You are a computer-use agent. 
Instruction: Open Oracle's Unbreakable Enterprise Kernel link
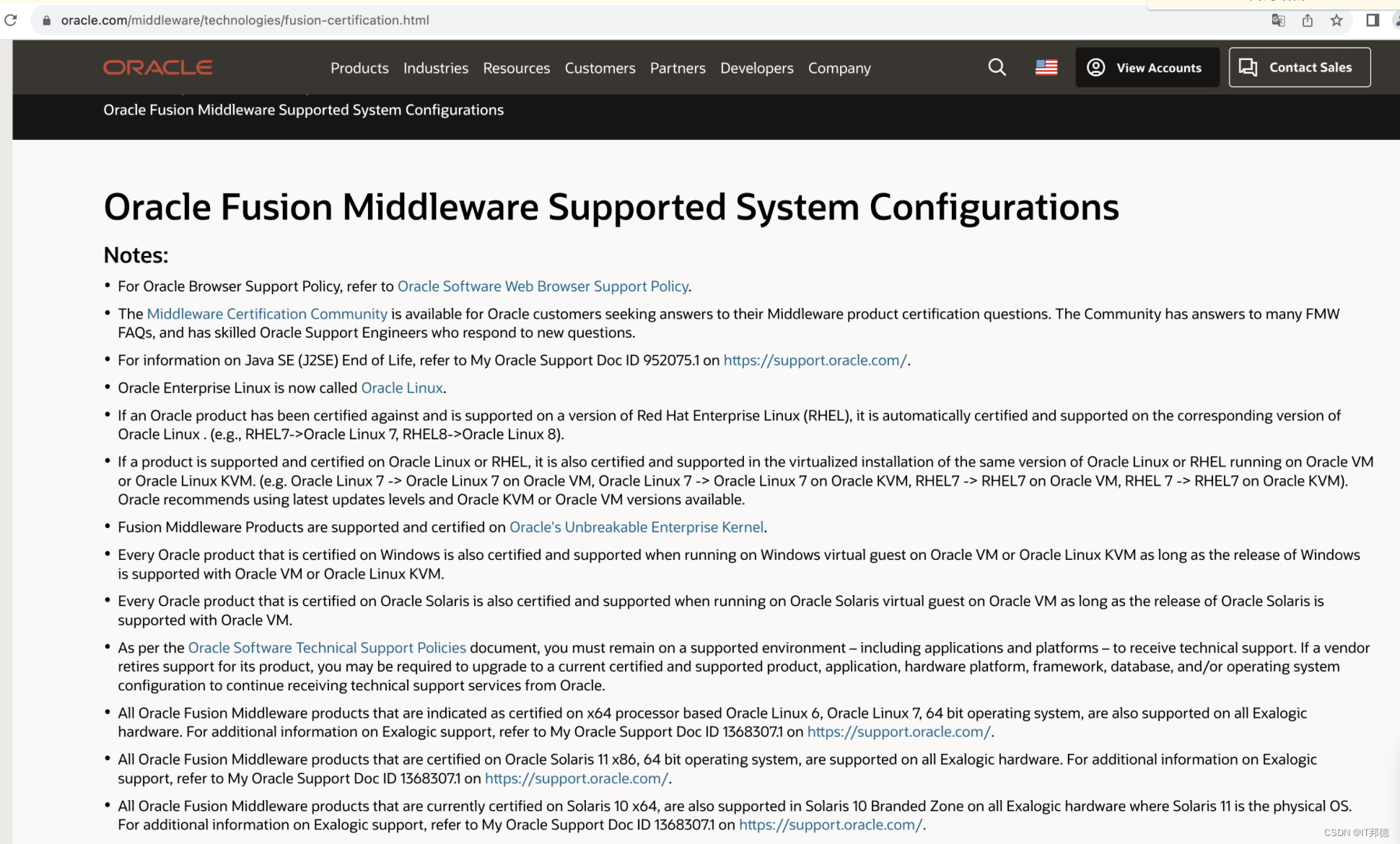point(636,527)
